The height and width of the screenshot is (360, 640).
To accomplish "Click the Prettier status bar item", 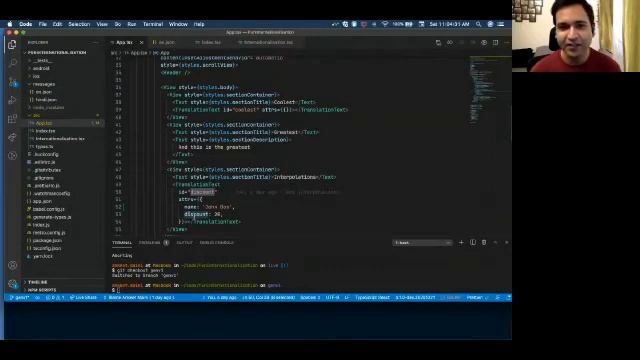I will point(477,298).
